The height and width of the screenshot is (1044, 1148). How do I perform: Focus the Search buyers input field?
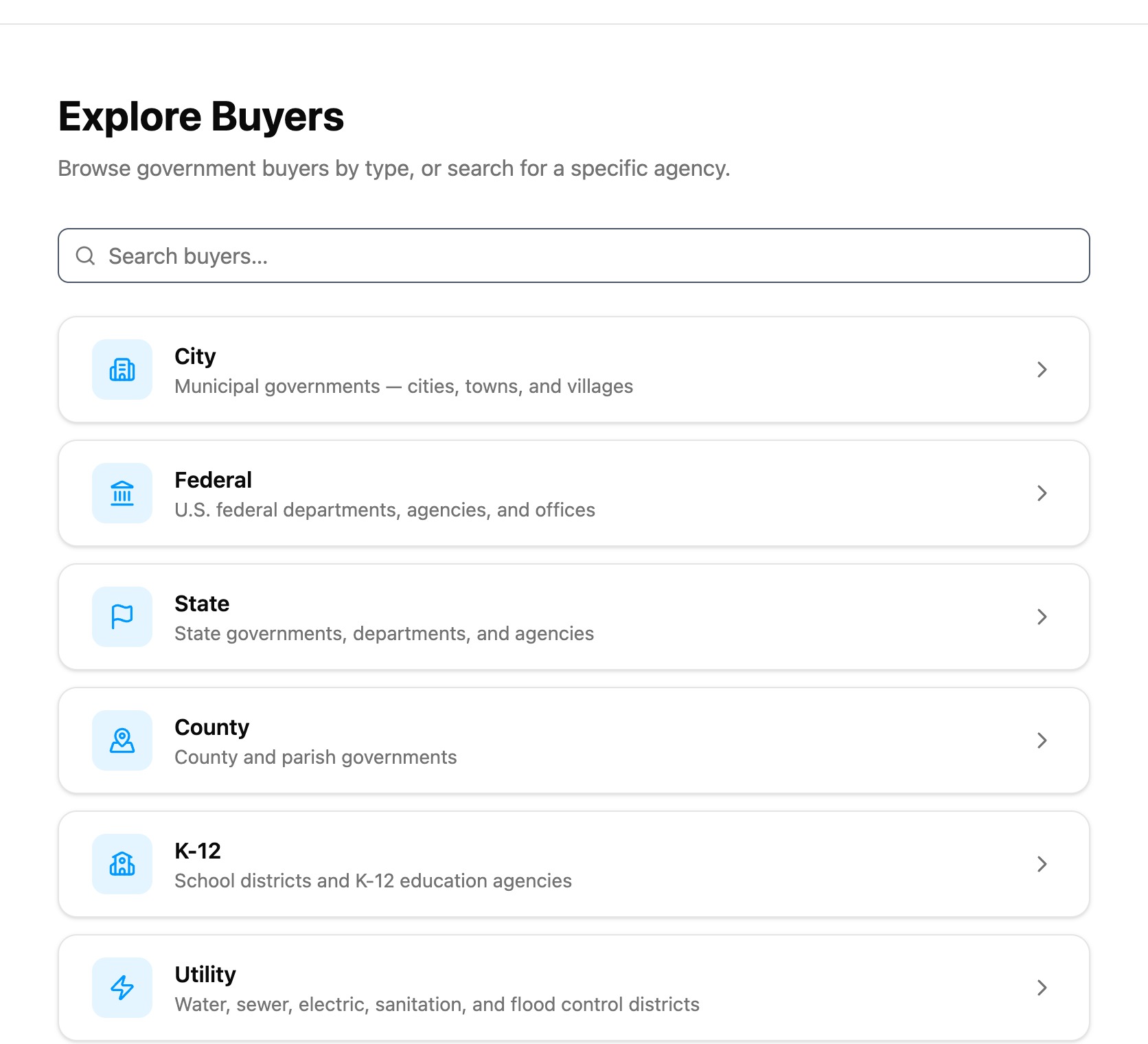point(574,256)
